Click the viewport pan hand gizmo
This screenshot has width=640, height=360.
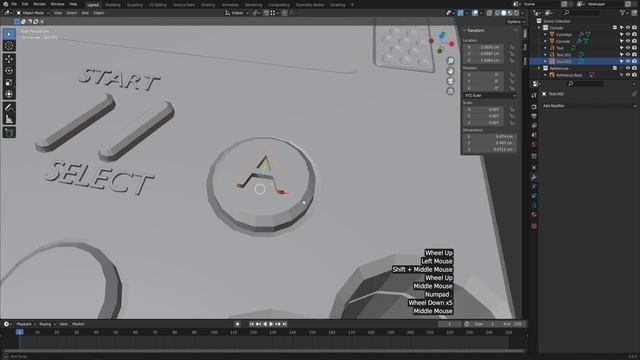[451, 71]
